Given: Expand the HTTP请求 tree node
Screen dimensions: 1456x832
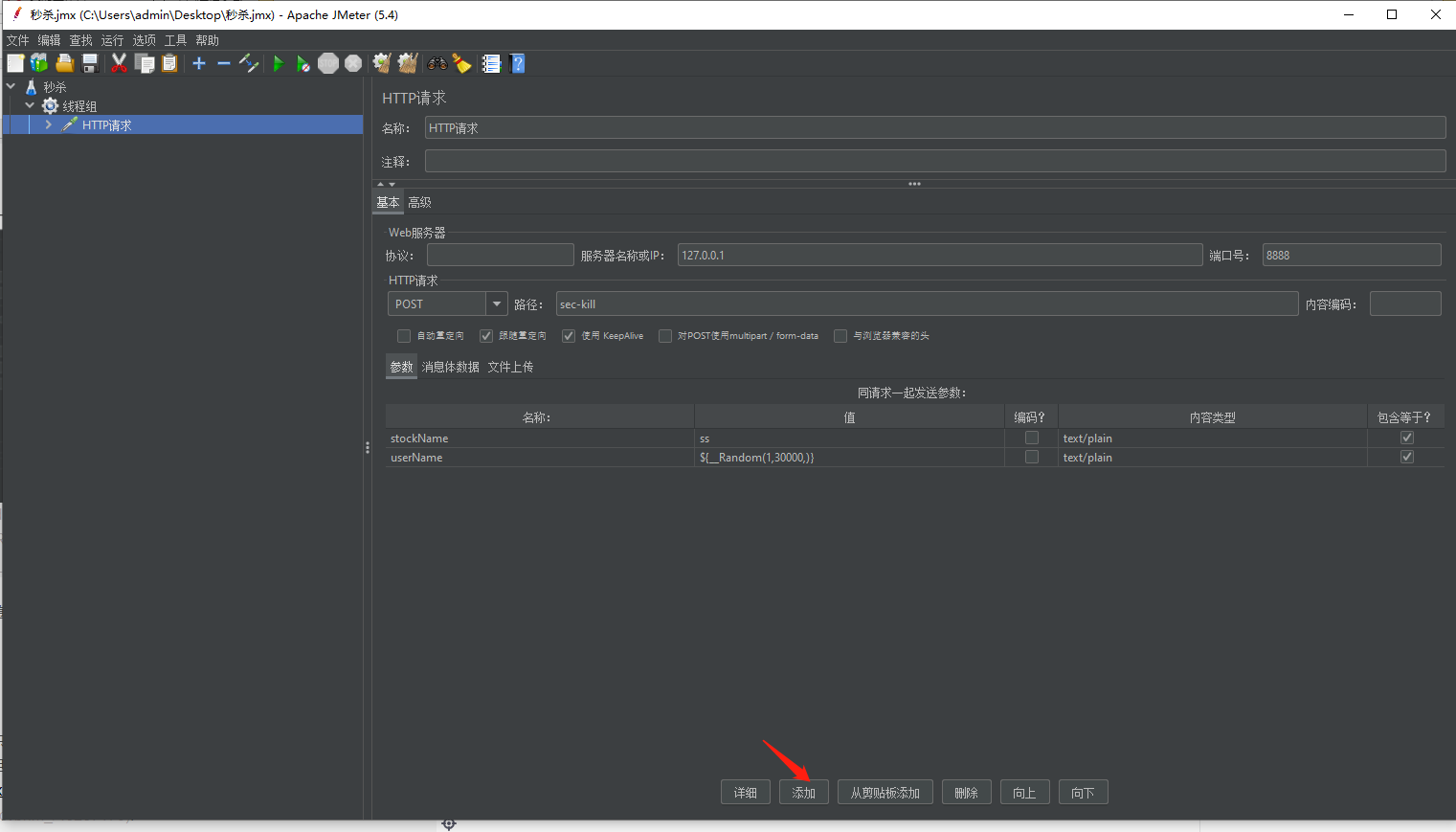Looking at the screenshot, I should pos(48,124).
